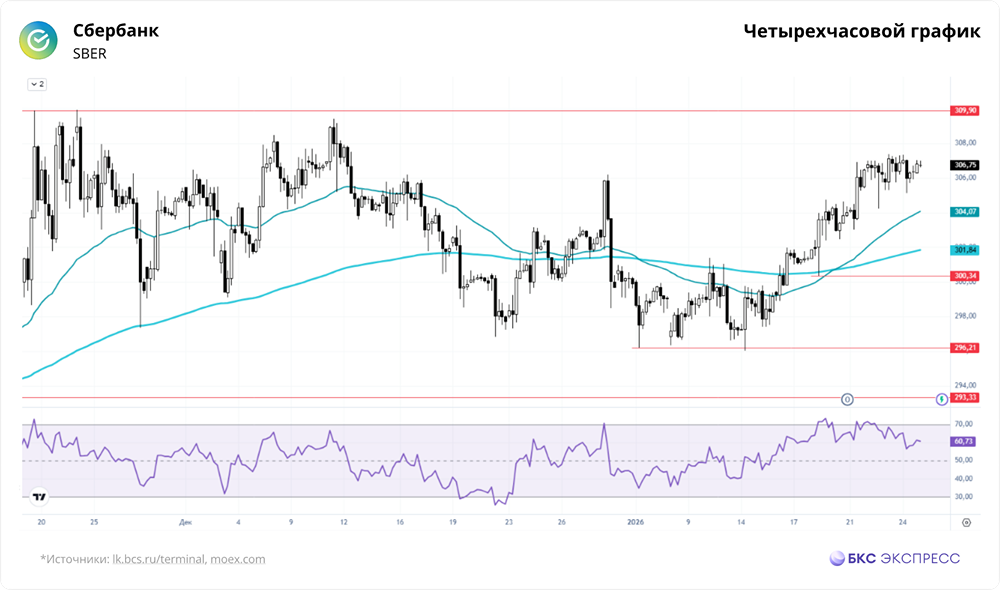The width and height of the screenshot is (1000, 590).
Task: Open the dividend marker circle on timeline
Action: tap(847, 400)
